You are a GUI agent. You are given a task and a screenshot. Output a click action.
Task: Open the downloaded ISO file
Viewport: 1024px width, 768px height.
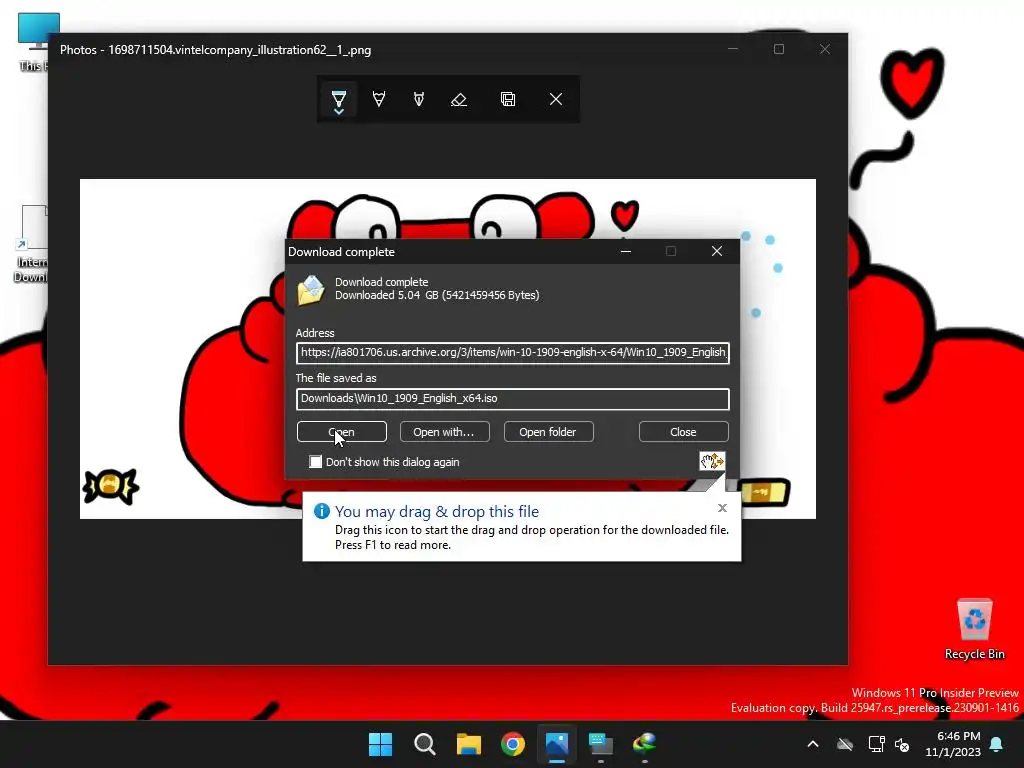[342, 432]
